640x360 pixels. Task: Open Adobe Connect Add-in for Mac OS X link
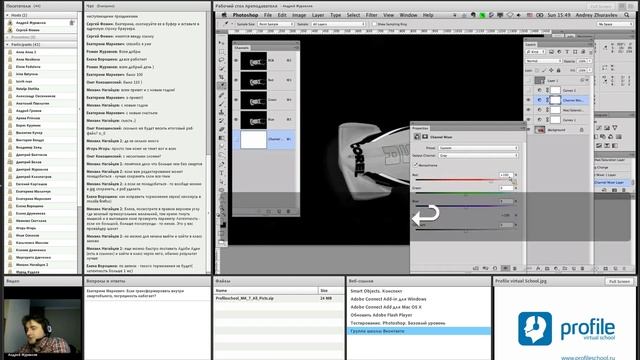click(386, 307)
